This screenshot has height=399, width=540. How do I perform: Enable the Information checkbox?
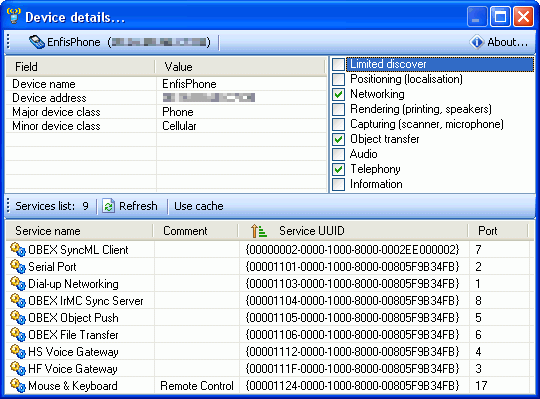[x=339, y=184]
